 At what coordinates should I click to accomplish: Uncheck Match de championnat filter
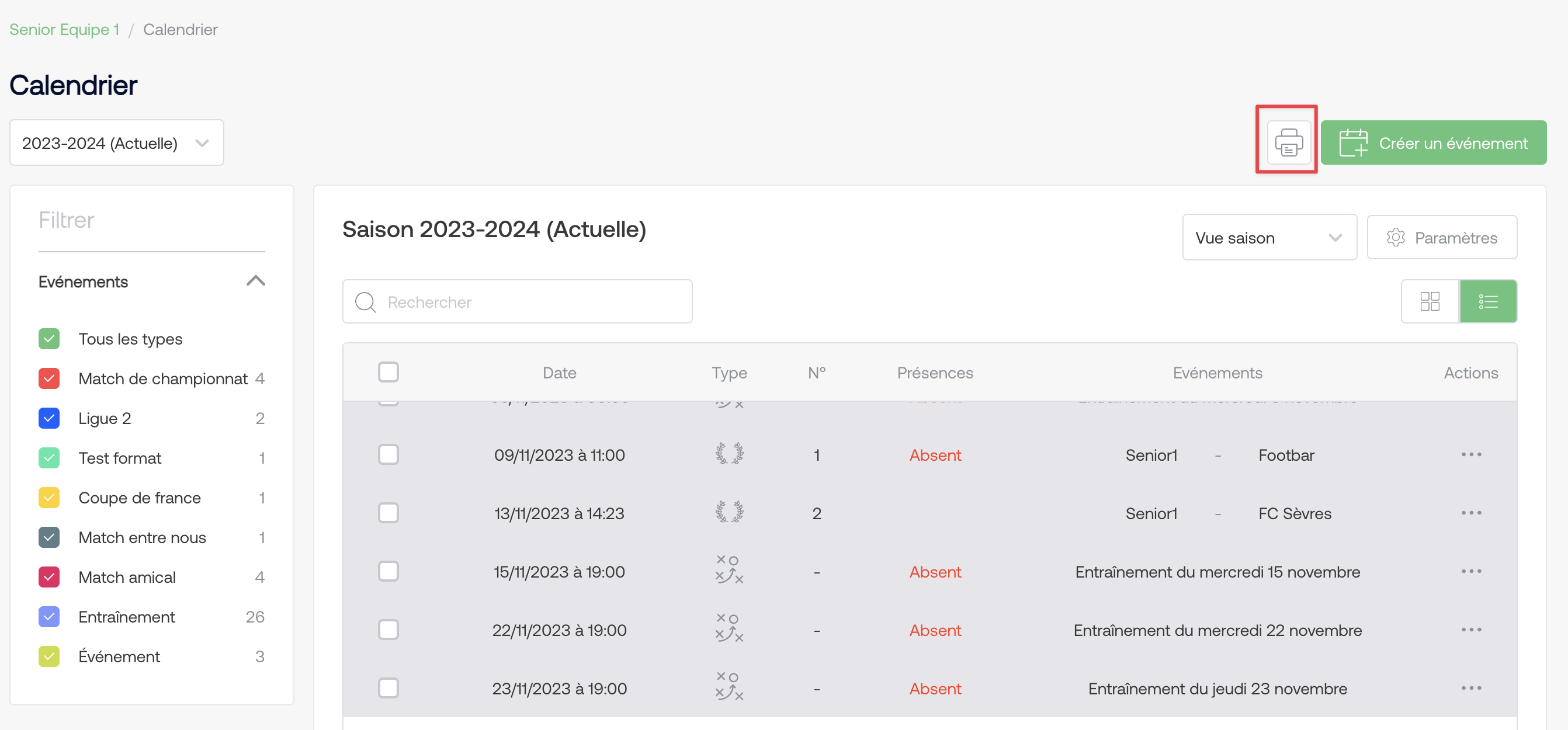48,378
